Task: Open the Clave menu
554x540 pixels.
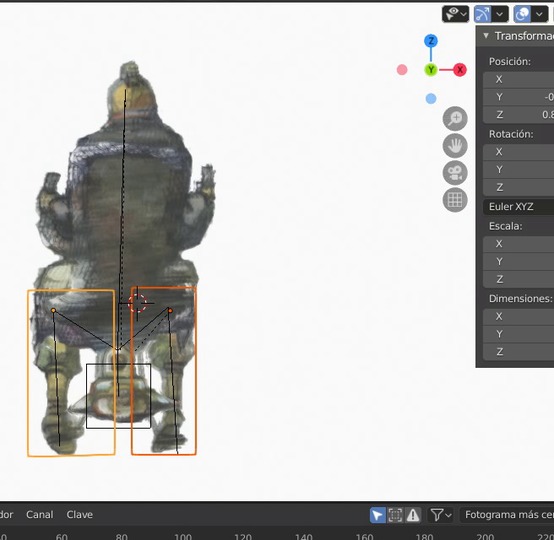Action: (x=79, y=515)
